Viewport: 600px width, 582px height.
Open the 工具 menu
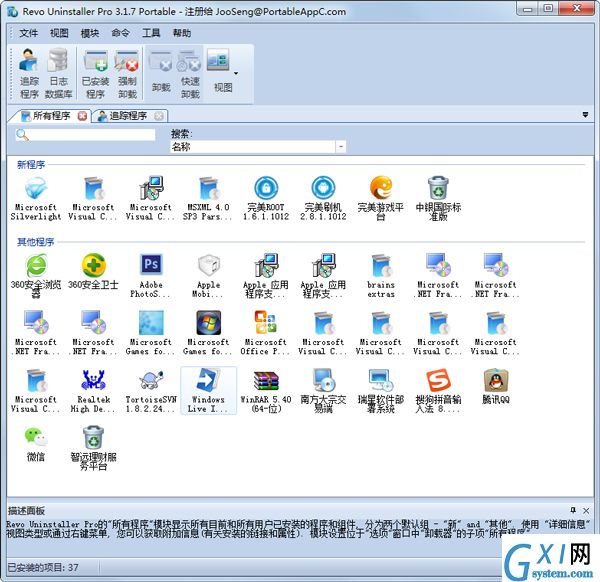tap(151, 33)
